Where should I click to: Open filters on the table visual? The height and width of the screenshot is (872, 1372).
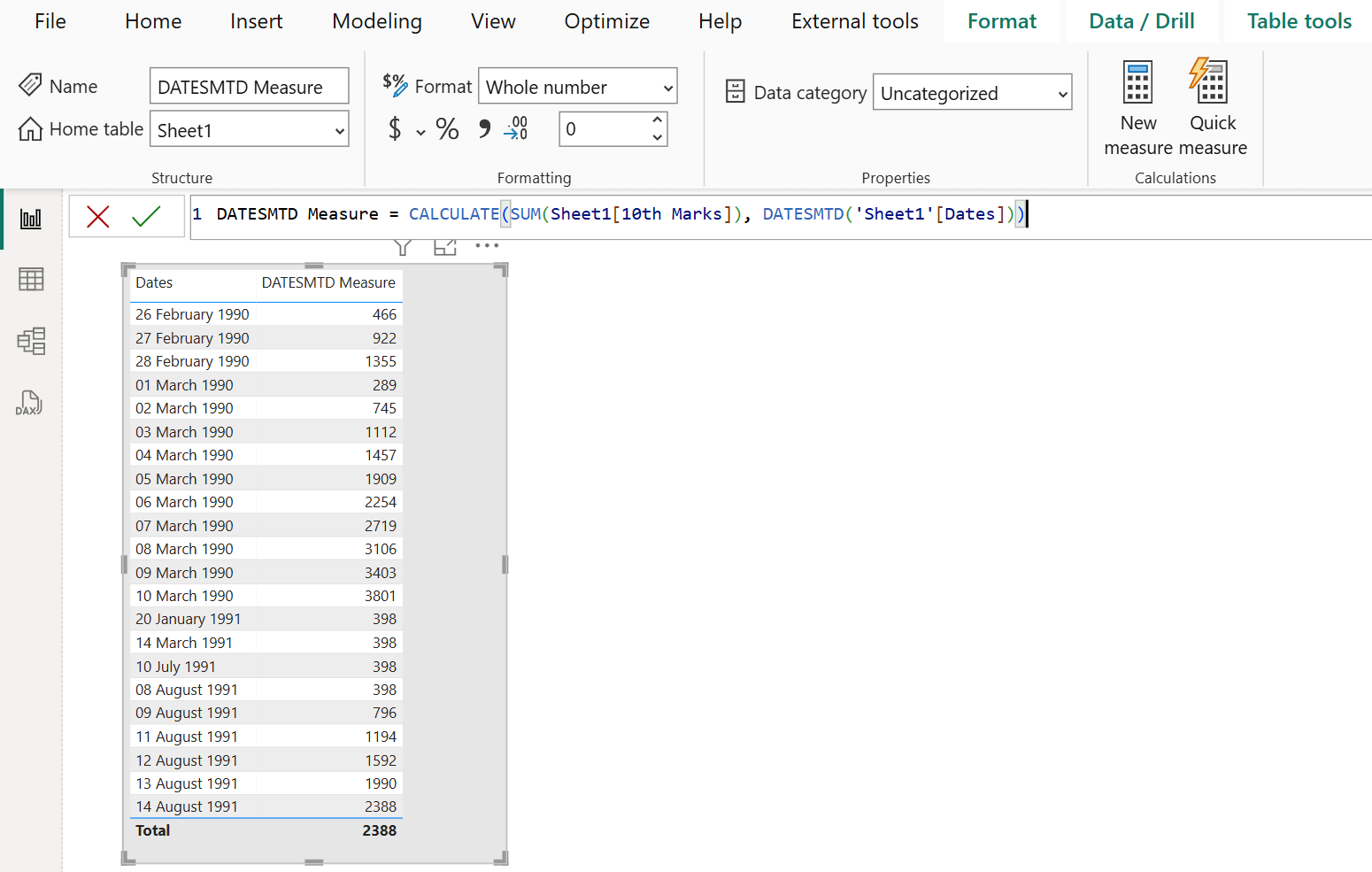tap(403, 245)
